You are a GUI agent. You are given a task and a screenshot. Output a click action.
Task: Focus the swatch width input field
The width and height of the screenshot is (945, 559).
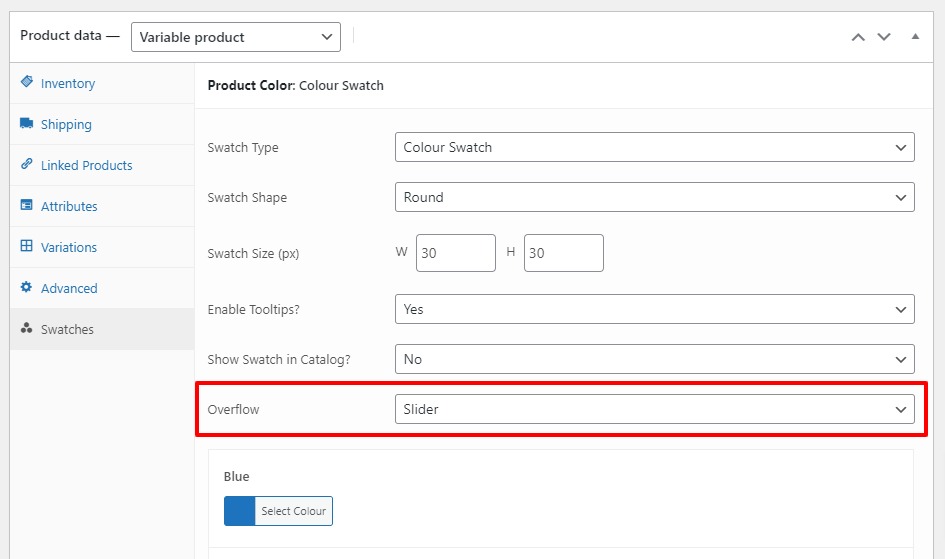point(456,253)
